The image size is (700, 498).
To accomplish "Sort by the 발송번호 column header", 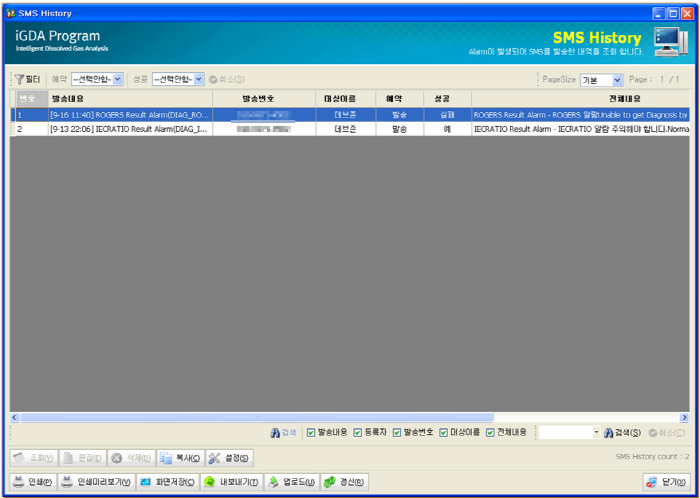I will (264, 99).
